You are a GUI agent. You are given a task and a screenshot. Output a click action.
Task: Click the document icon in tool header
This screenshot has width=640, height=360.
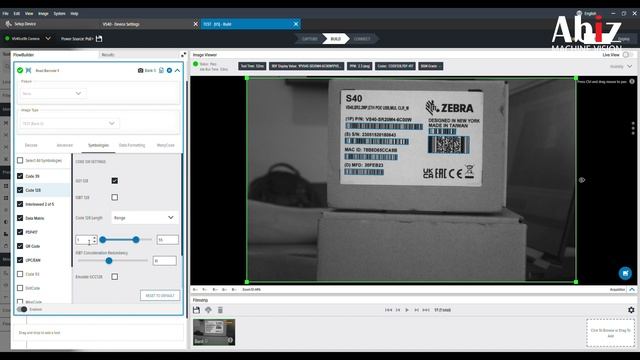161,70
